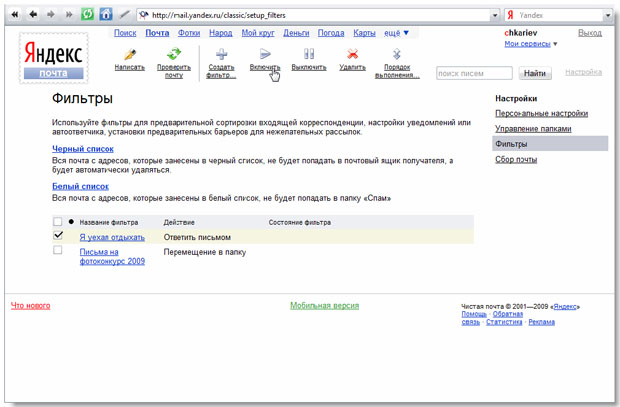Click the chkariev username text
The image size is (620, 407).
[521, 33]
